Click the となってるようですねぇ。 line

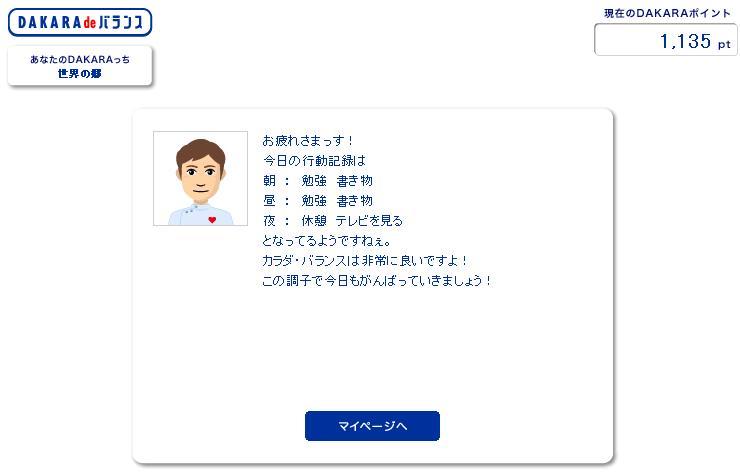327,241
